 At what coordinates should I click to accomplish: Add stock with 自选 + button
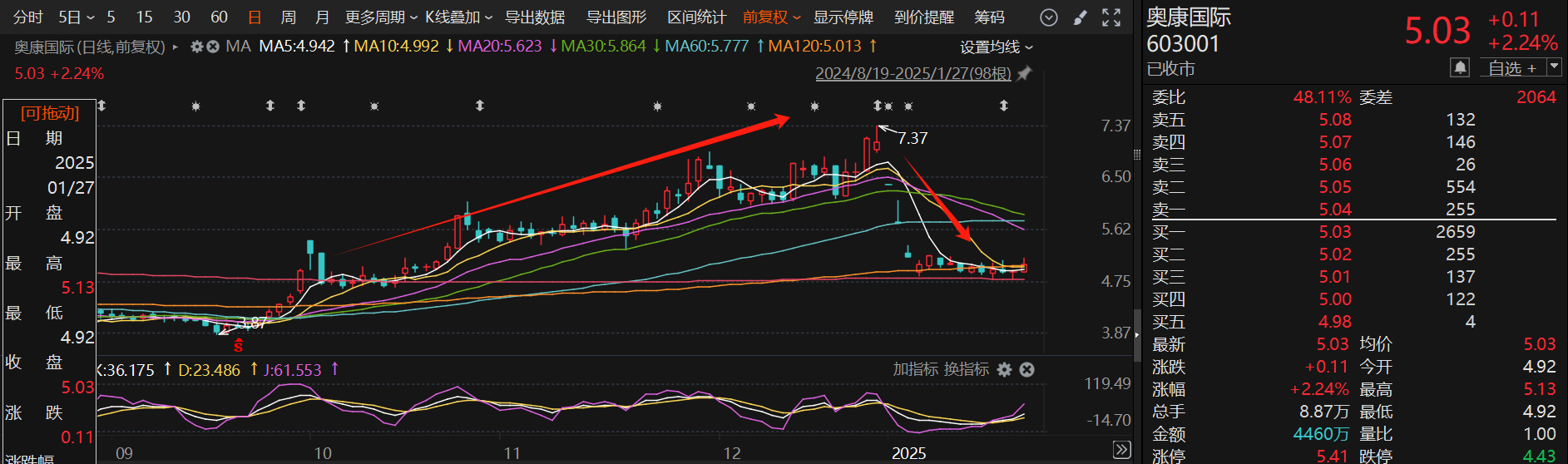pyautogui.click(x=1512, y=68)
